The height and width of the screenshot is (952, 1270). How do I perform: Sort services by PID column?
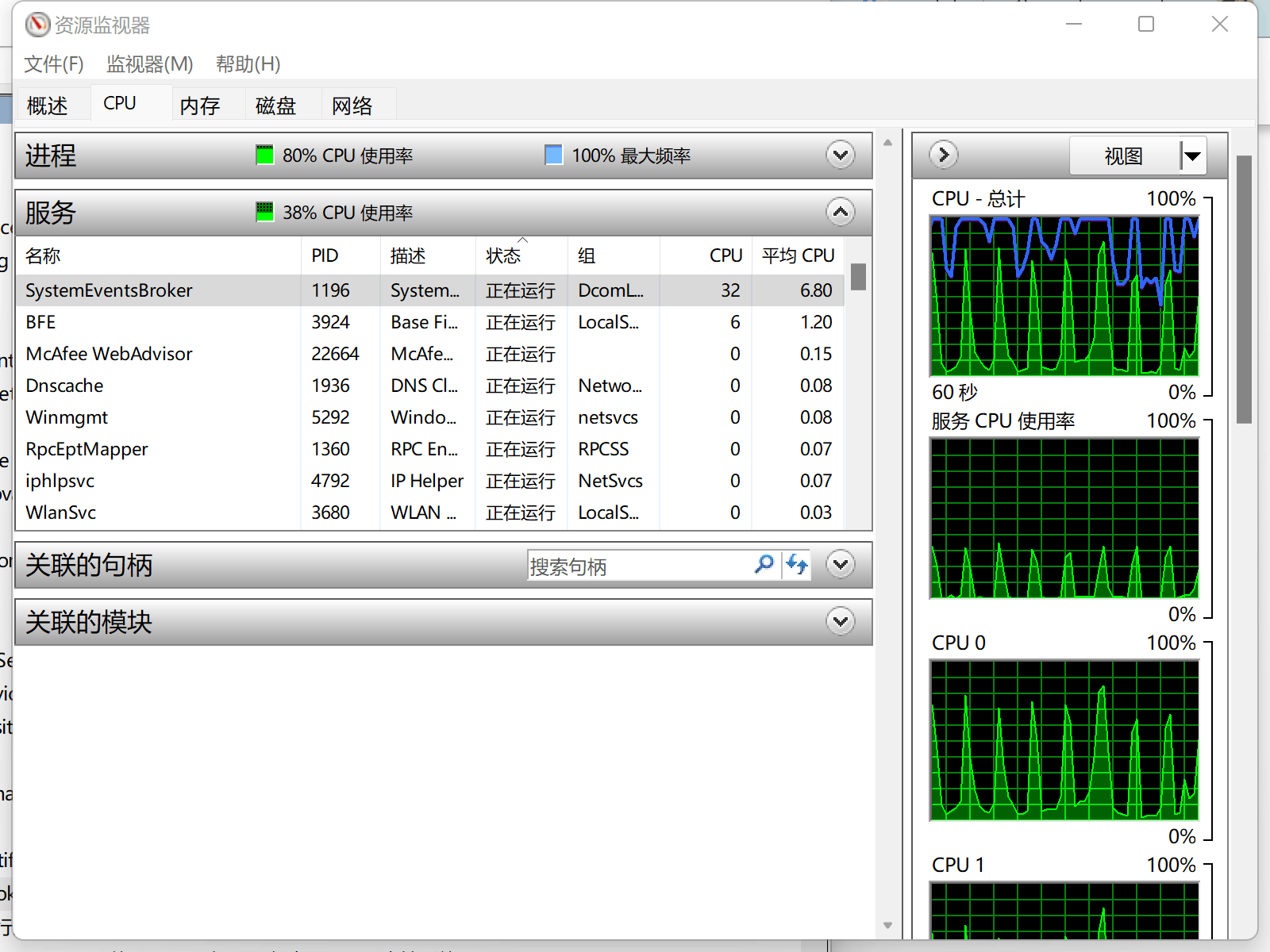click(341, 255)
